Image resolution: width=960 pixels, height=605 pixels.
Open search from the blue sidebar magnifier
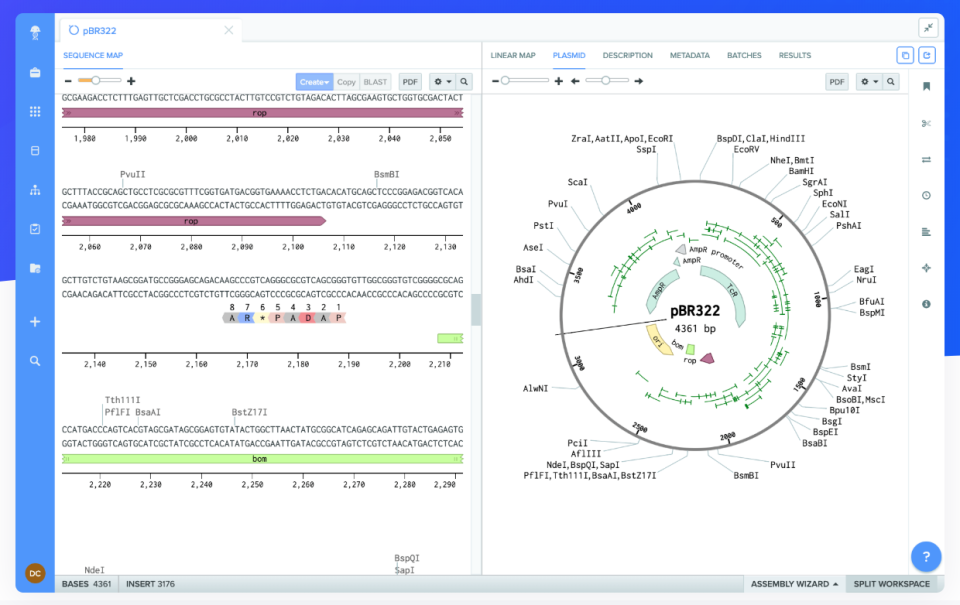click(x=34, y=360)
